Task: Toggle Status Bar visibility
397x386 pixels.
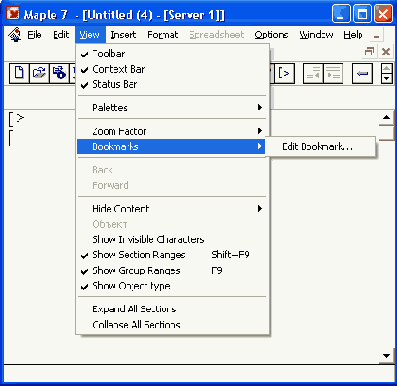Action: point(172,84)
